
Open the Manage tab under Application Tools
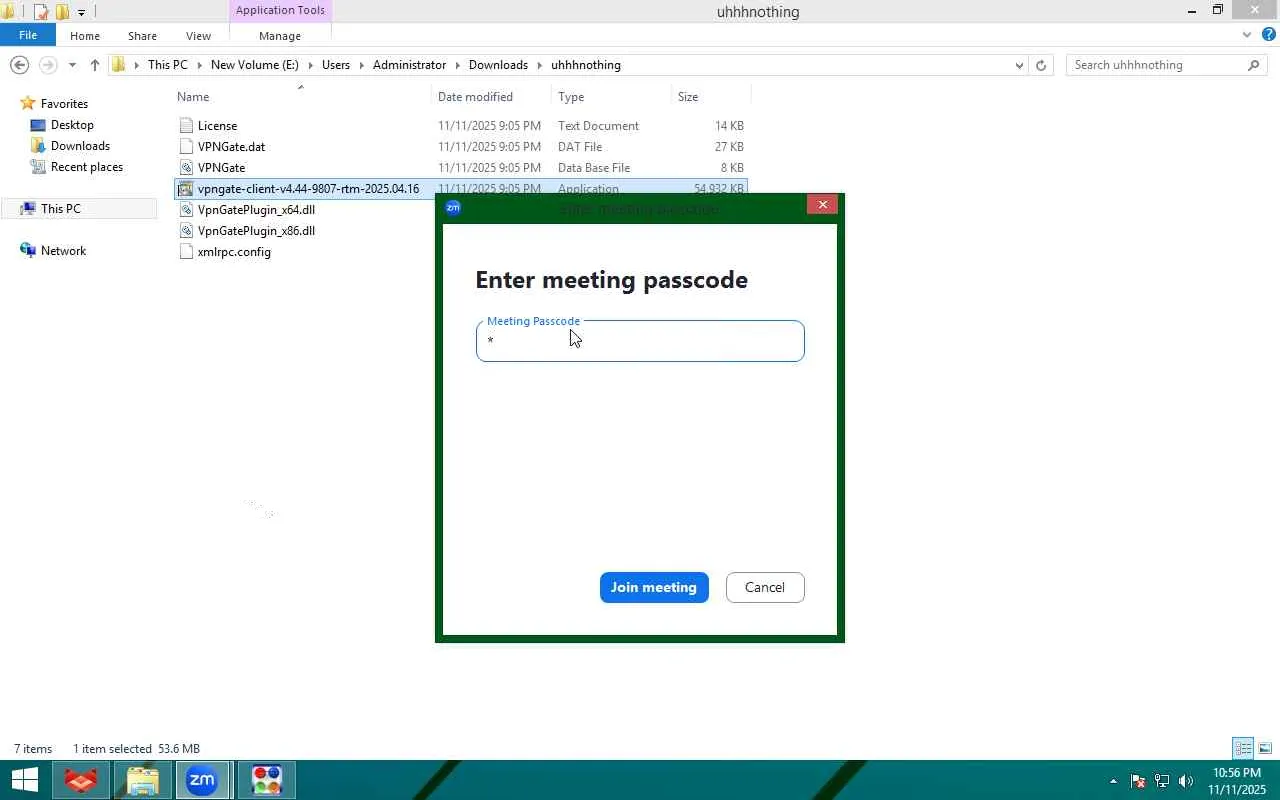(280, 35)
